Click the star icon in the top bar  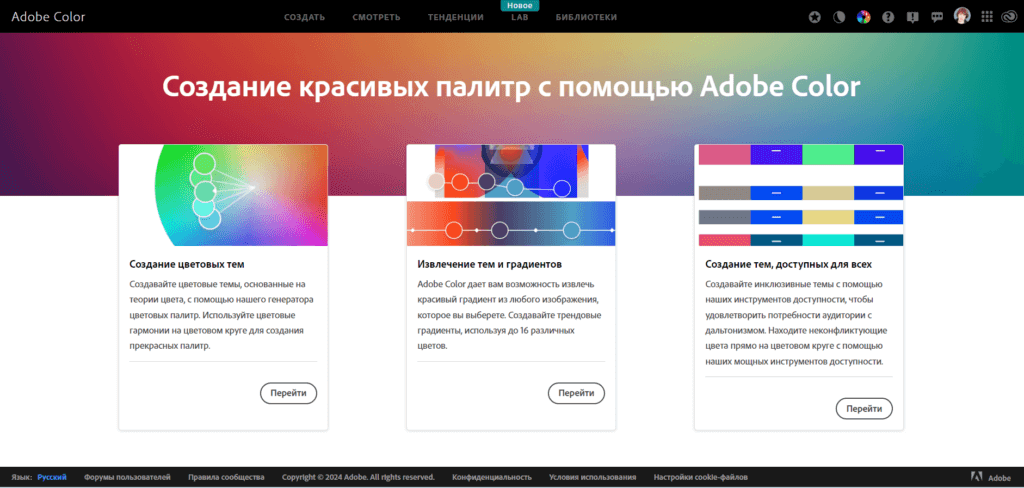click(x=814, y=18)
